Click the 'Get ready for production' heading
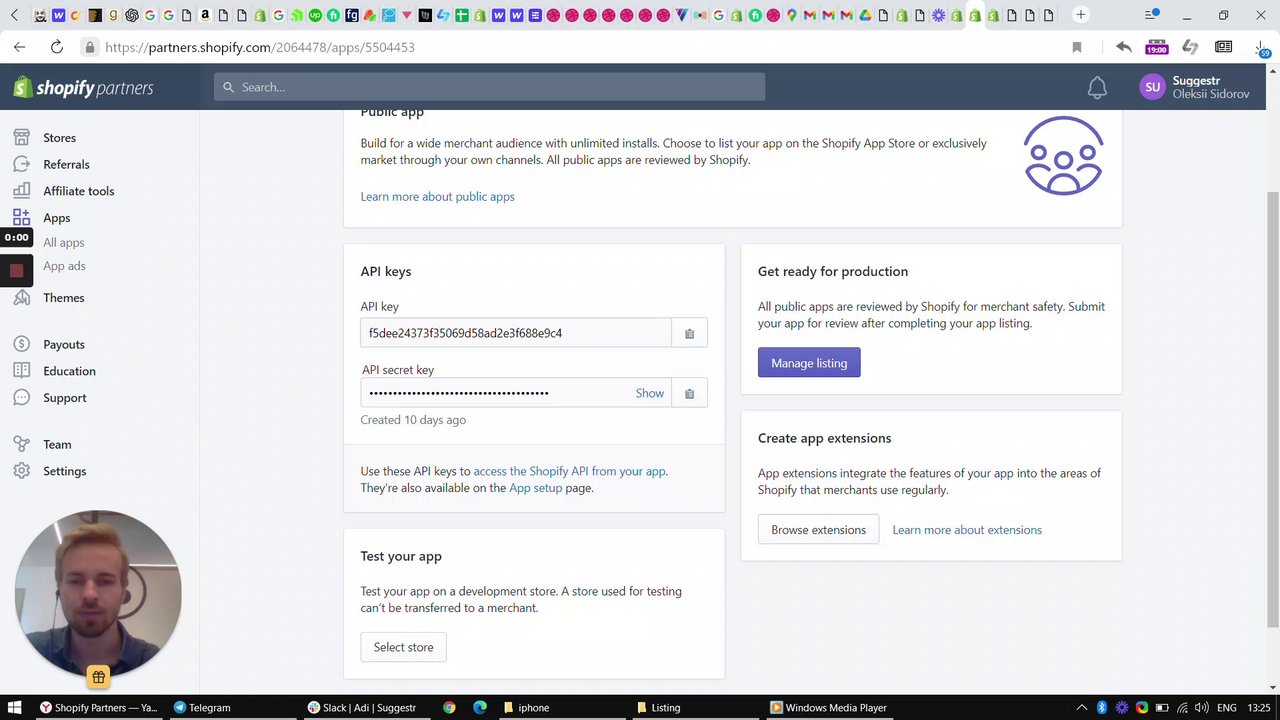 (x=833, y=271)
